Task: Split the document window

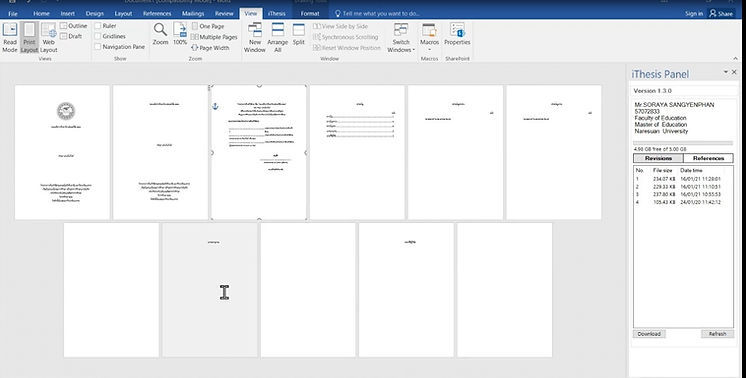Action: point(299,34)
